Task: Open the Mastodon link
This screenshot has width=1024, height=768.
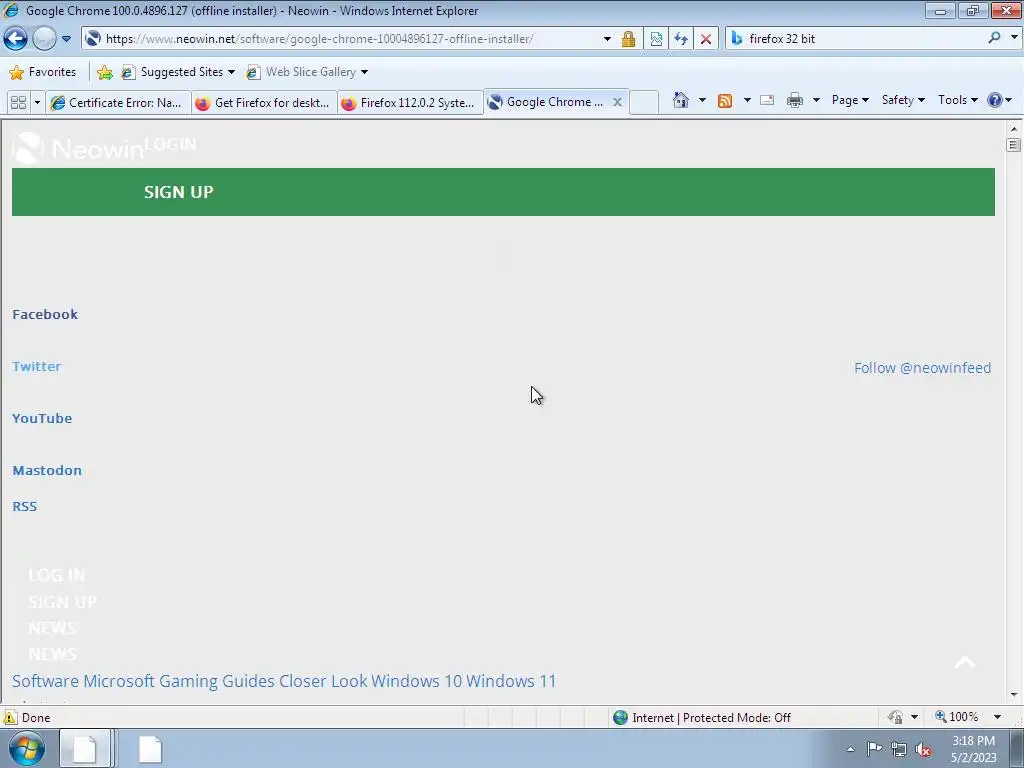Action: [x=47, y=470]
